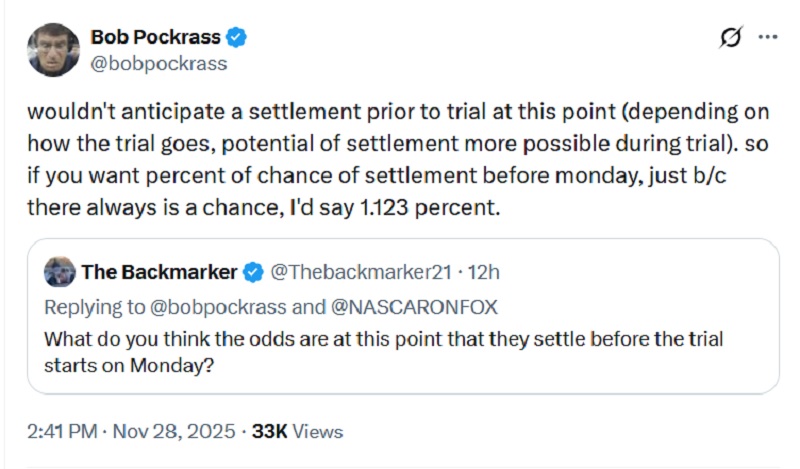Screen dimensions: 800x469
Task: Open the @bobpockrass handle under the name
Action: click(158, 63)
